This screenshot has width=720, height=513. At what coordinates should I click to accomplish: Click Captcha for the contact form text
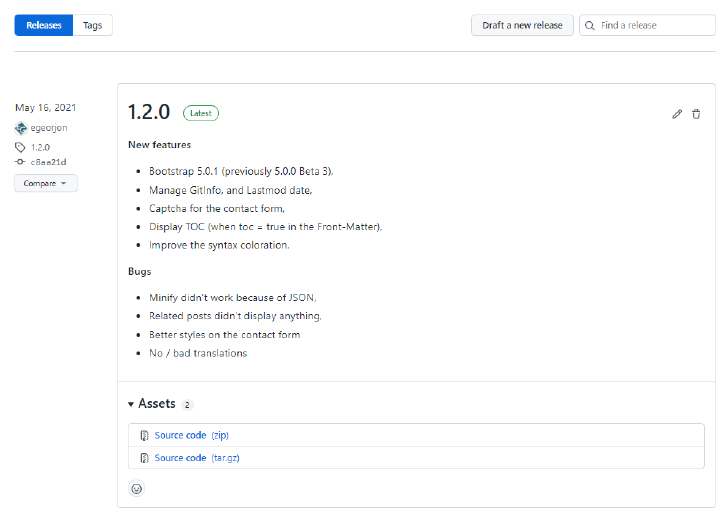[217, 209]
